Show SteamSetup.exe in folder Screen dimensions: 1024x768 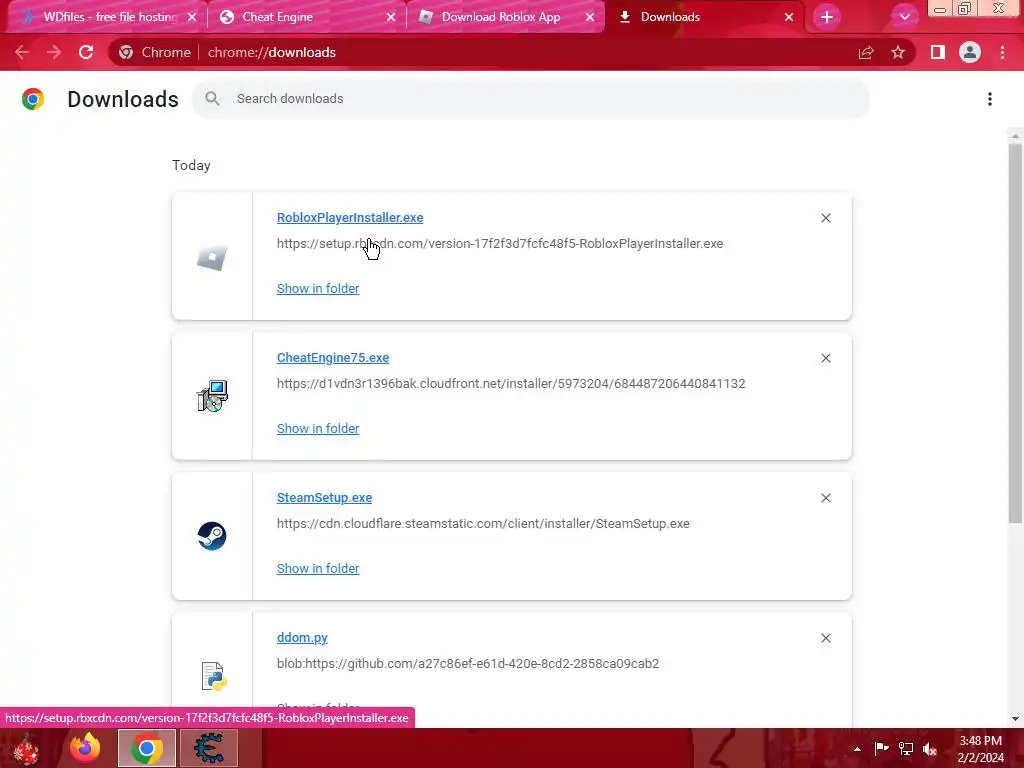point(318,569)
